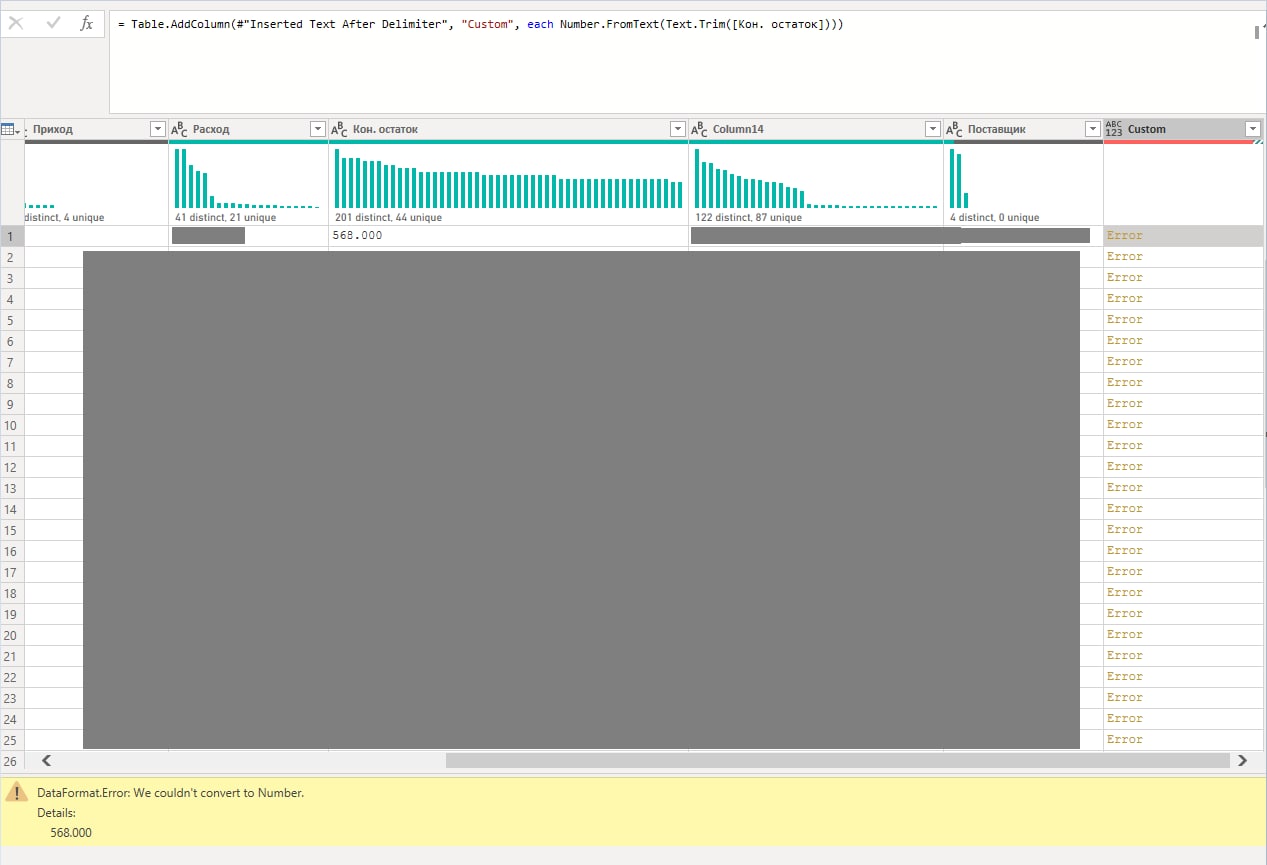The image size is (1267, 865).
Task: Select the Column14 column header
Action: [x=815, y=129]
